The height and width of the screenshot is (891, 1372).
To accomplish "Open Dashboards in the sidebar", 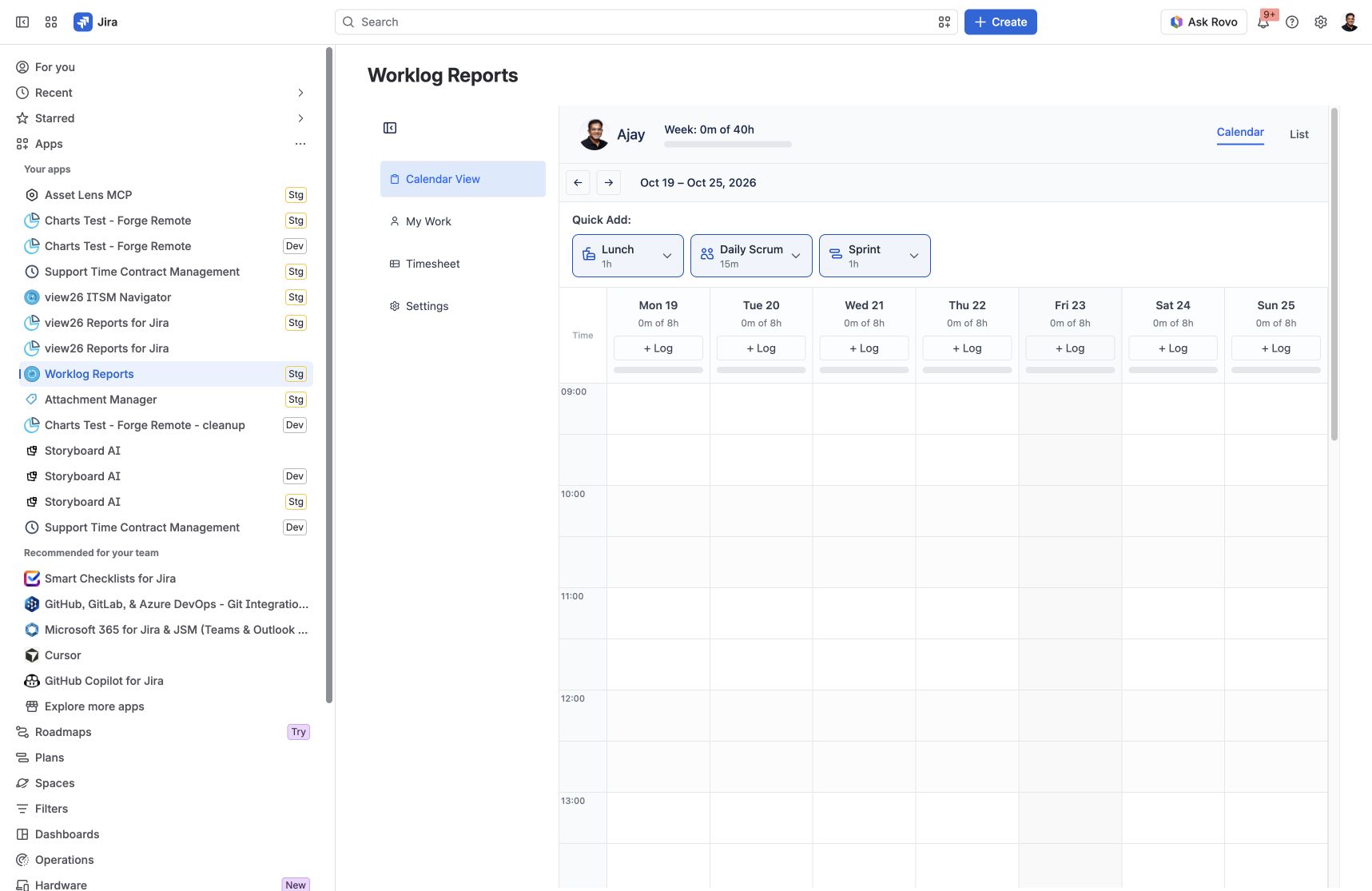I will click(67, 834).
